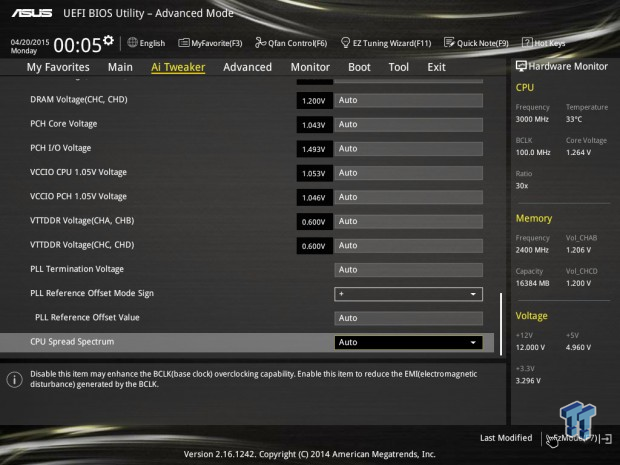Switch to the Main tab
Viewport: 620px width, 465px height.
click(120, 67)
